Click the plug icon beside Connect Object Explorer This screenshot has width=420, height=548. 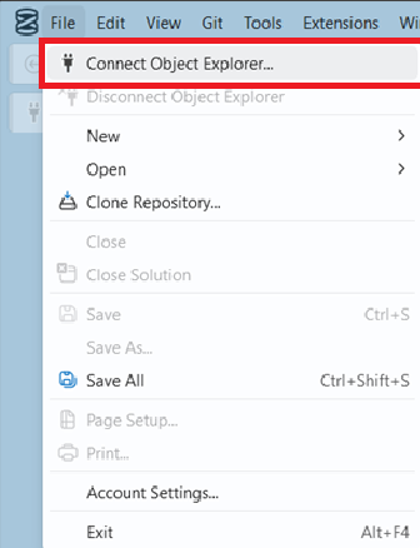(x=68, y=63)
